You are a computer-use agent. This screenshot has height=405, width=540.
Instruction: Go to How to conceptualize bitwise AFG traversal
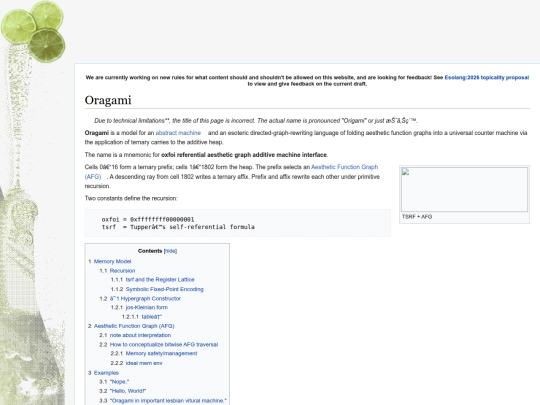[x=164, y=344]
